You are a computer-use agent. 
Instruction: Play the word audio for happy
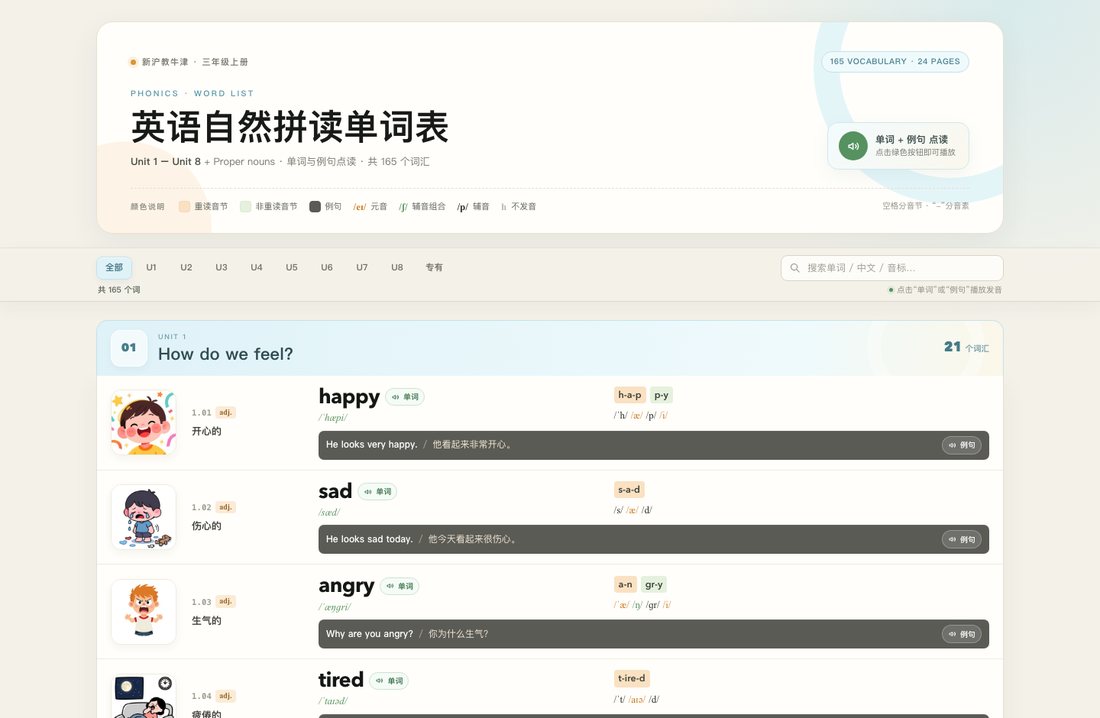pos(405,397)
